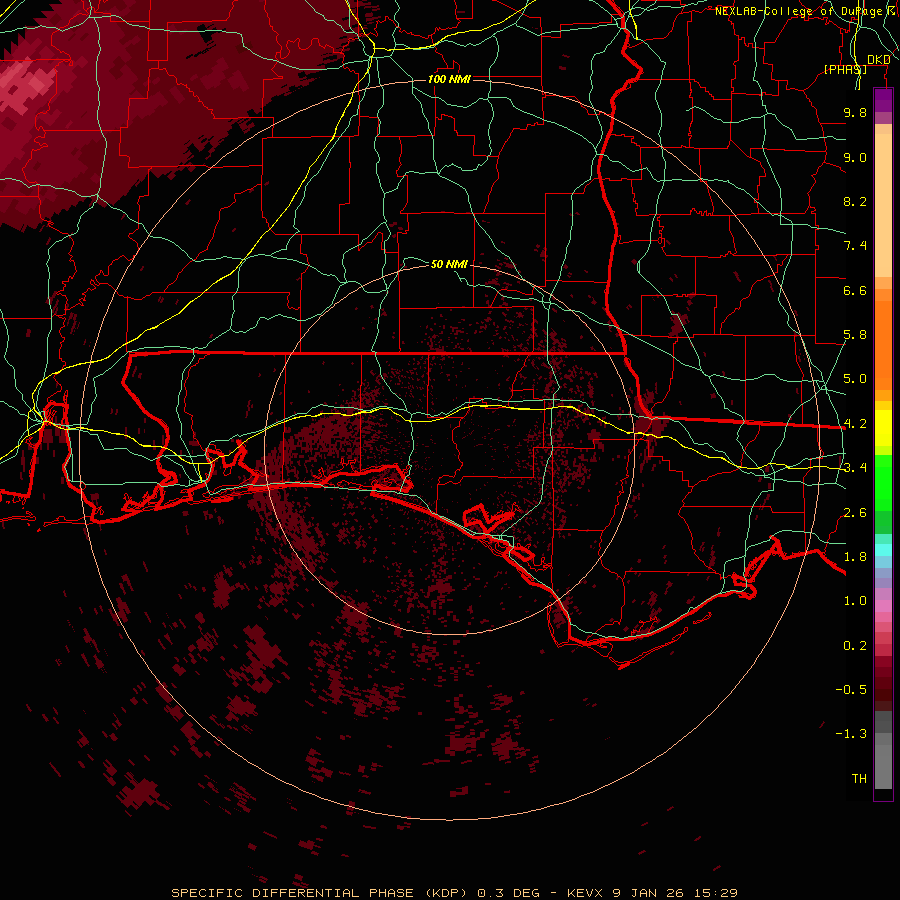Click the 50 NMI range ring label
The image size is (900, 900).
449,264
